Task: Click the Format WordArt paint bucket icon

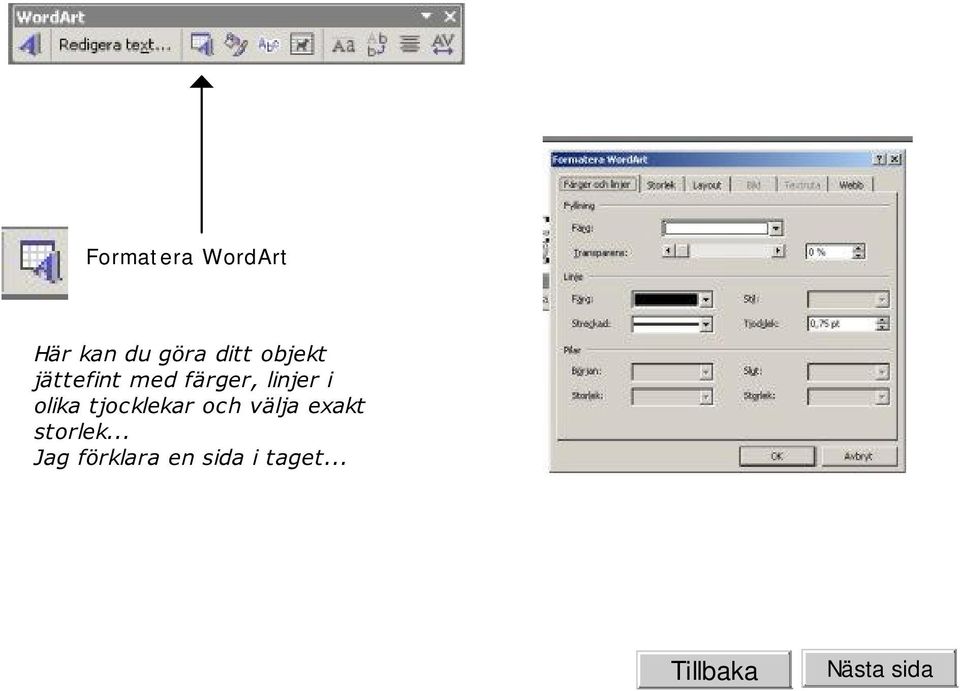Action: pyautogui.click(x=235, y=45)
